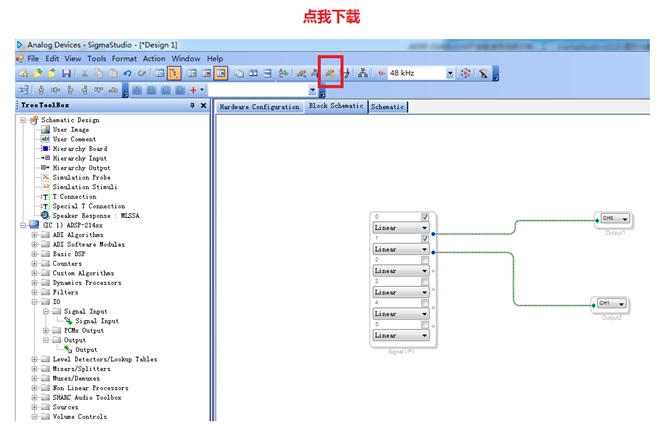Switch to Block Schematic tab

(x=336, y=106)
